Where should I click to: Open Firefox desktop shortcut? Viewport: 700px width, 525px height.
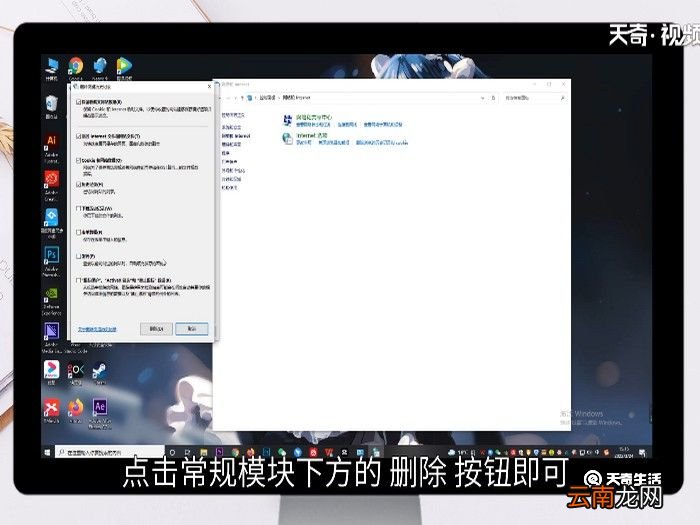(76, 411)
